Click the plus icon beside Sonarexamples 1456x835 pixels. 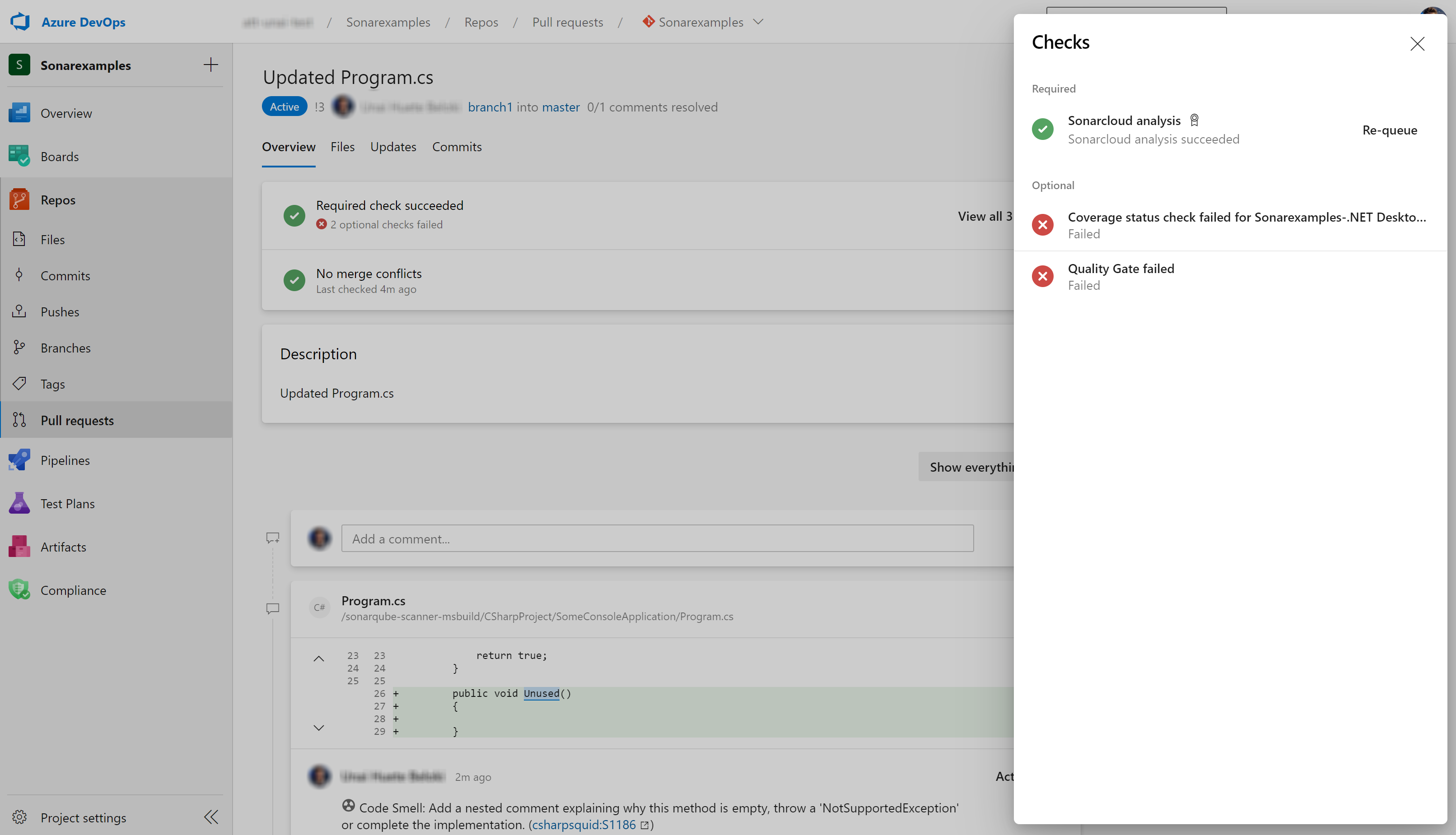coord(210,65)
